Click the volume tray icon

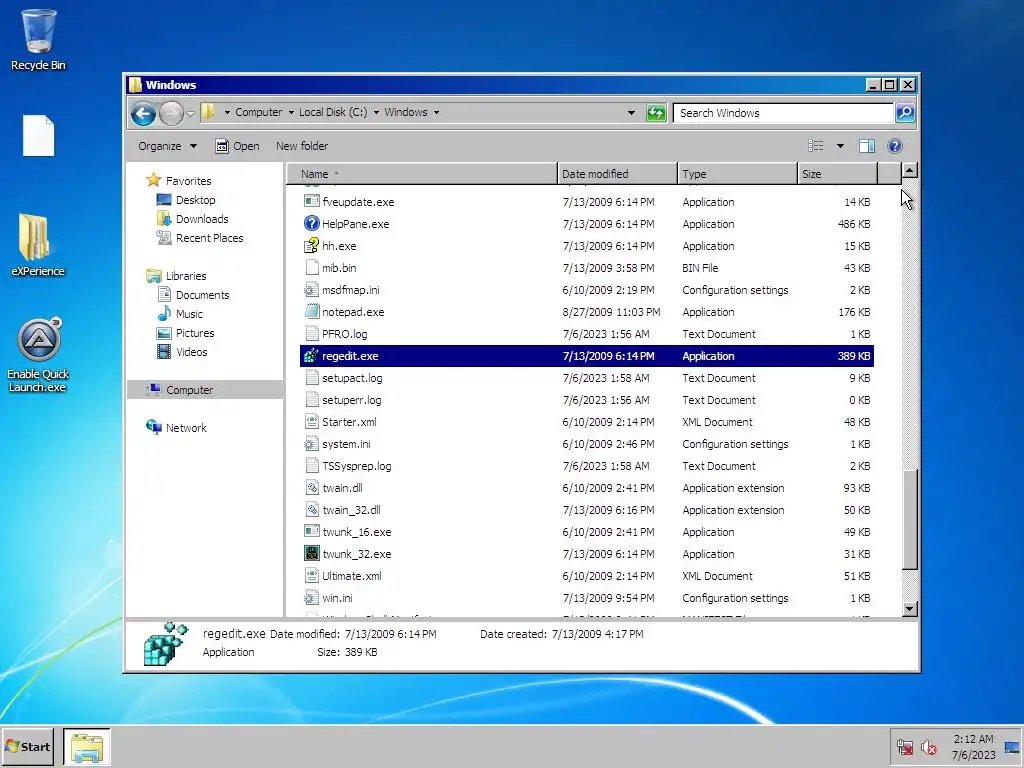click(x=928, y=747)
